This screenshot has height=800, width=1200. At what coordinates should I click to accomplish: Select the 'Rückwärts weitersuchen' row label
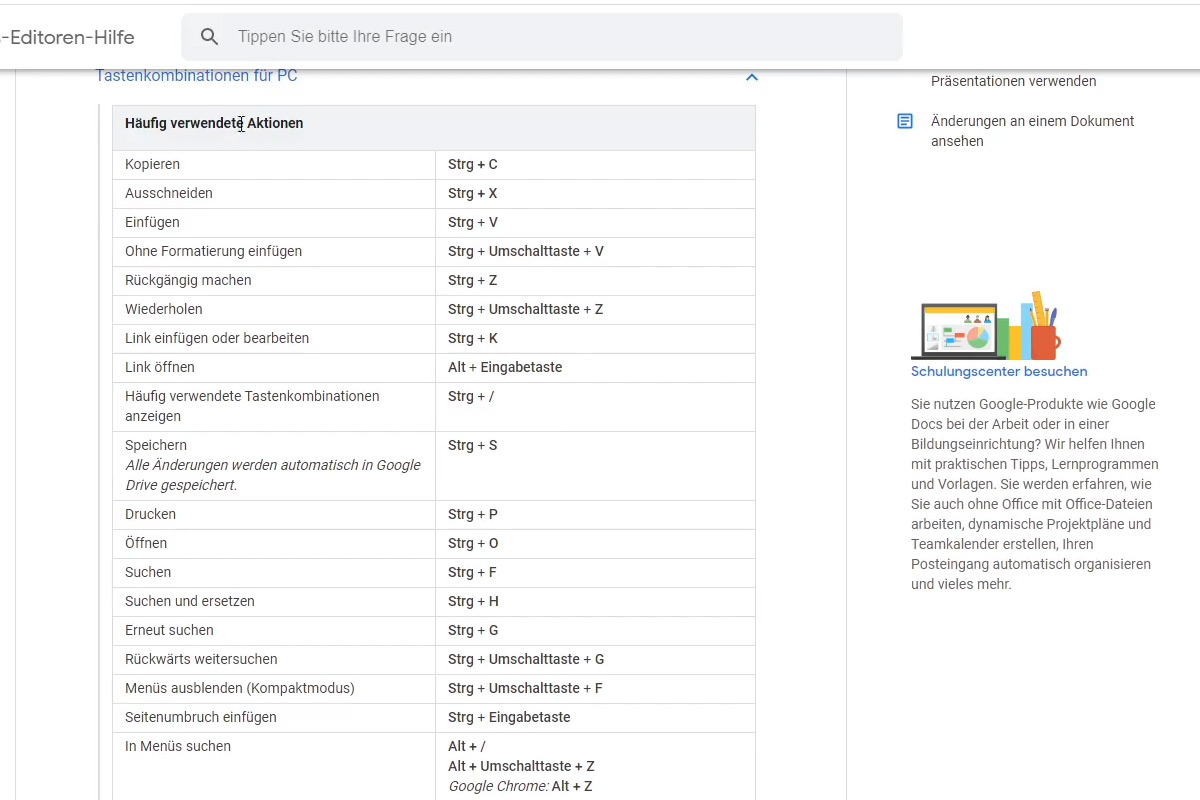tap(201, 659)
